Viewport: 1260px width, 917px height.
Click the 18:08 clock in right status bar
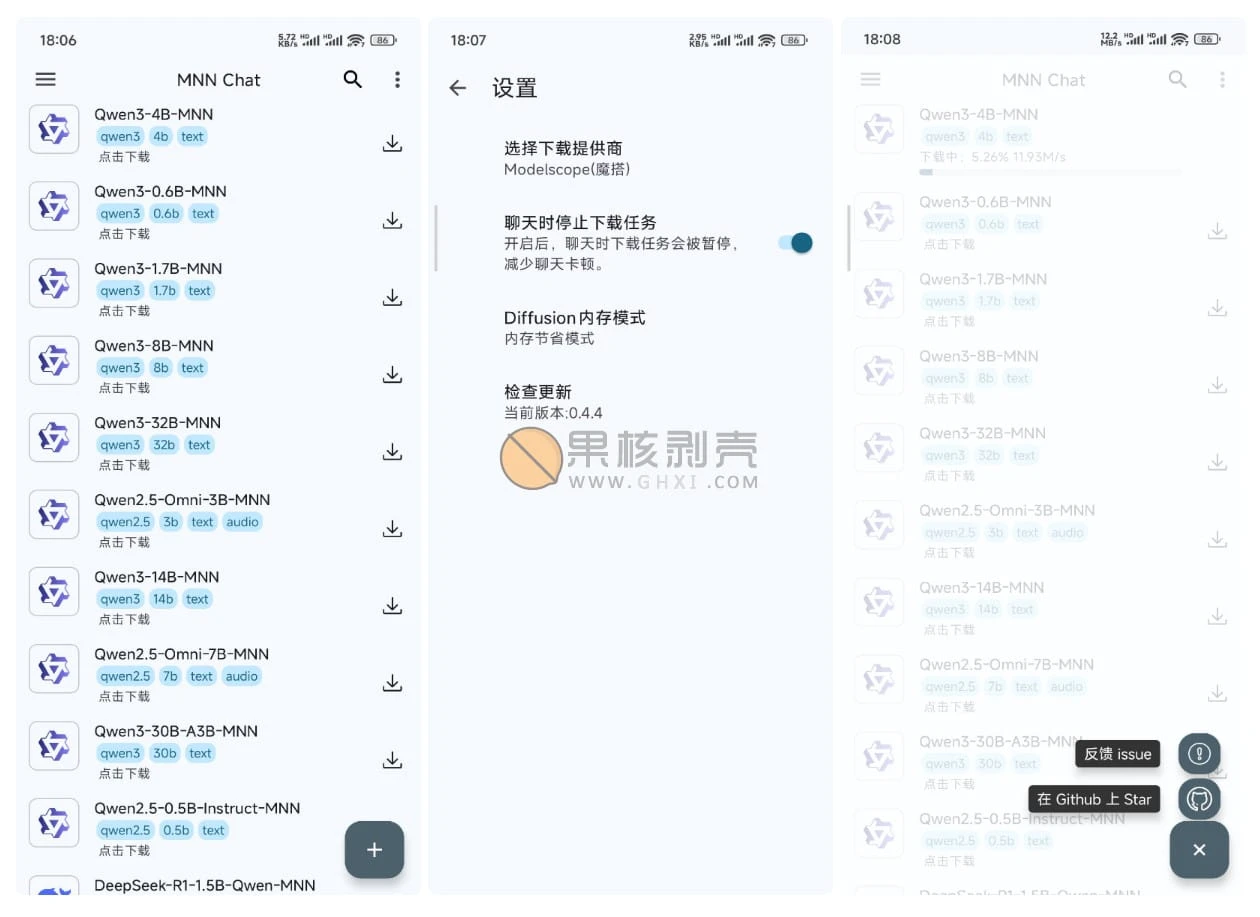tap(882, 39)
